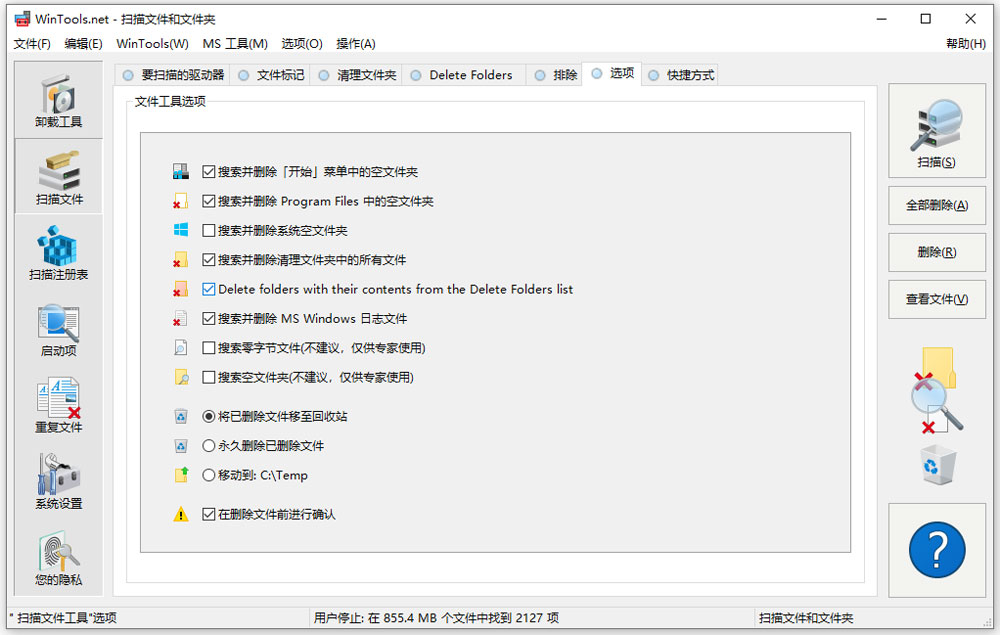The image size is (1000, 635).
Task: Click the 文件工具选项 group label
Action: [170, 101]
